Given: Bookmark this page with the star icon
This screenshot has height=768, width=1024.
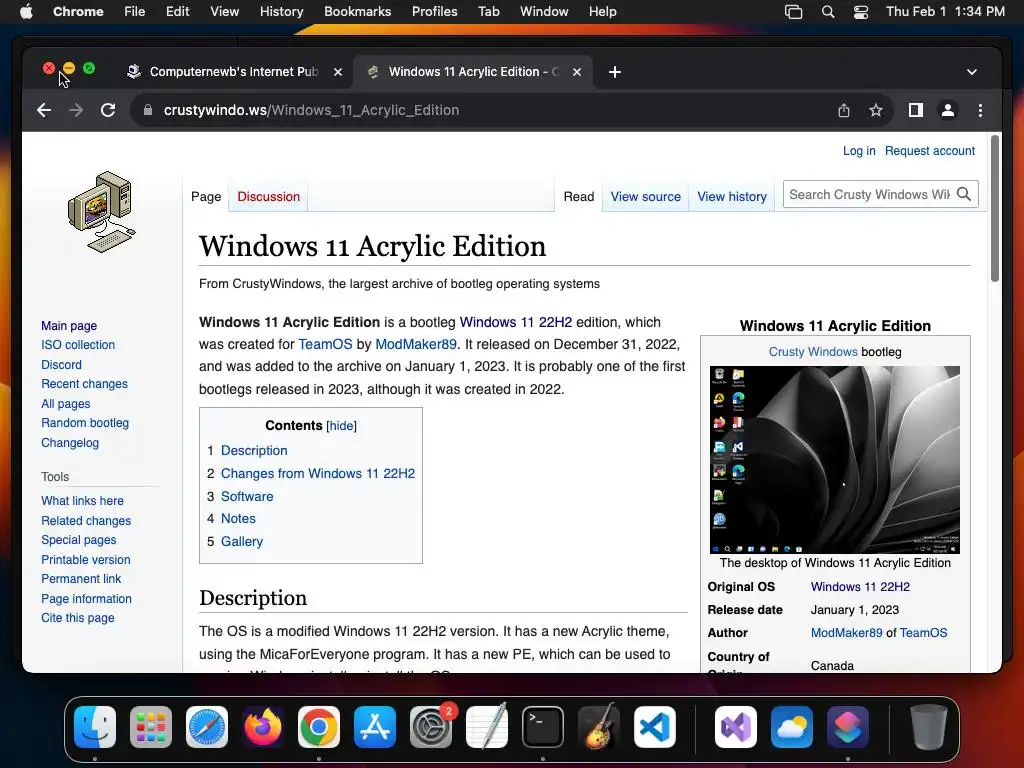Looking at the screenshot, I should 876,110.
